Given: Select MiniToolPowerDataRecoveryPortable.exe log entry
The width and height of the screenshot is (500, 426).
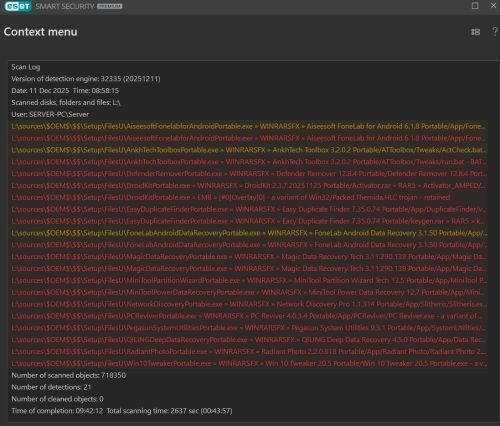Looking at the screenshot, I should 248,292.
